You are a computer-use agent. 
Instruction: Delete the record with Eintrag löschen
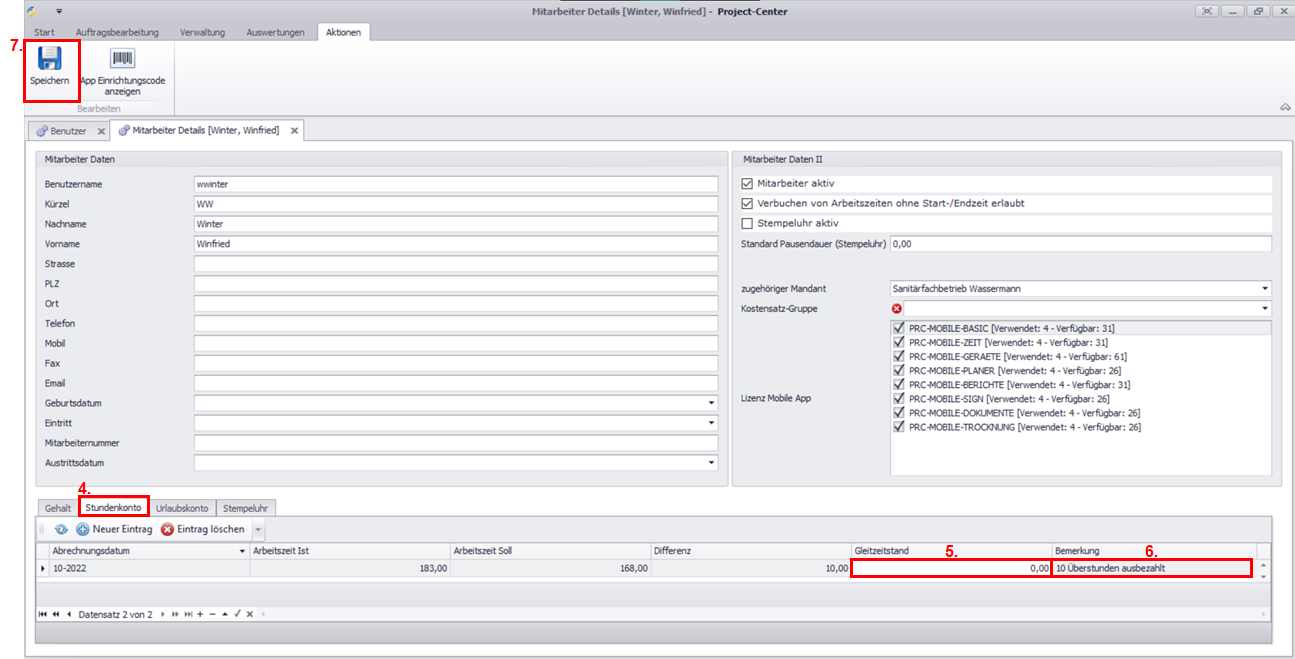click(x=203, y=529)
